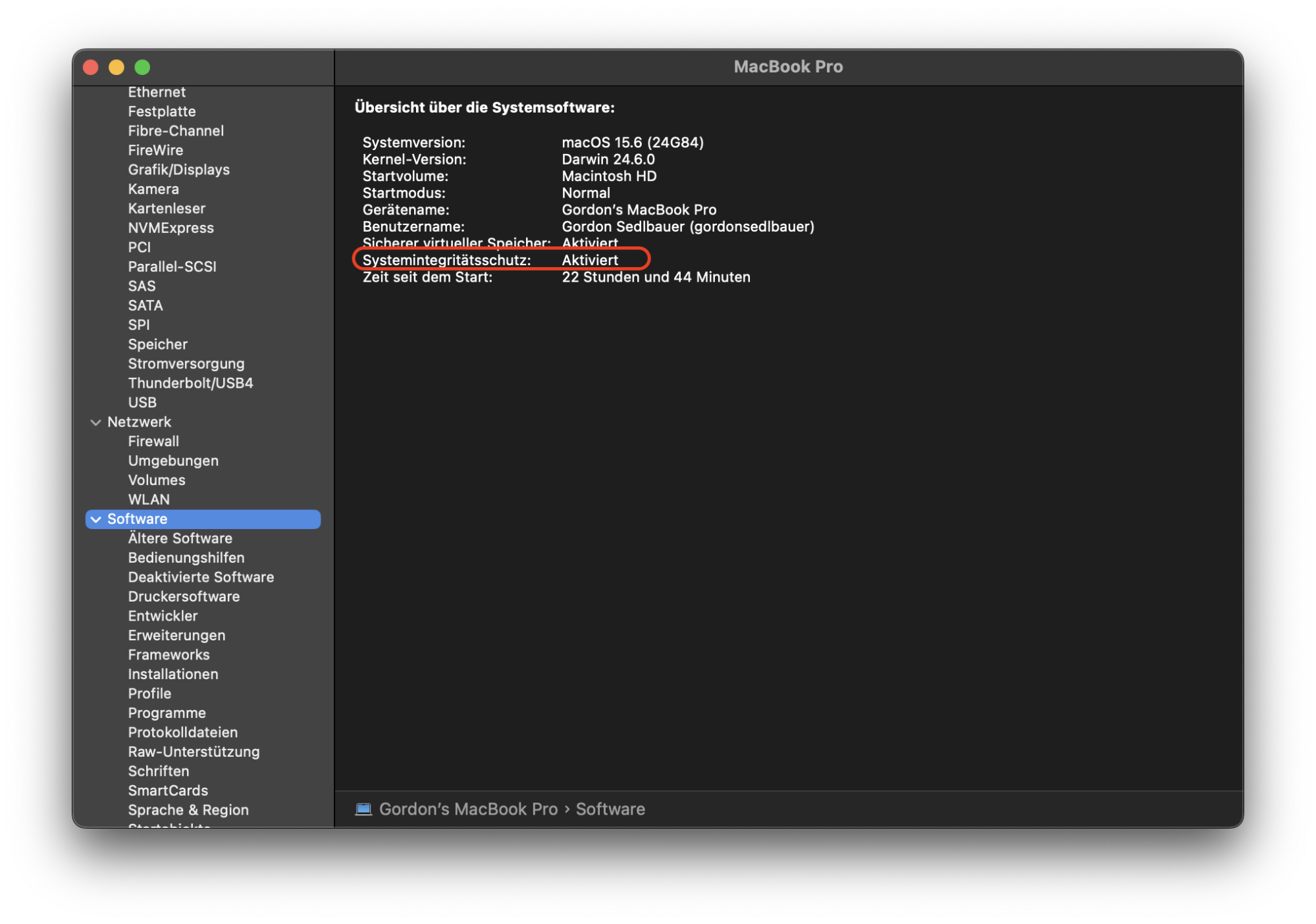
Task: Click the laptop icon in the status bar
Action: click(363, 809)
